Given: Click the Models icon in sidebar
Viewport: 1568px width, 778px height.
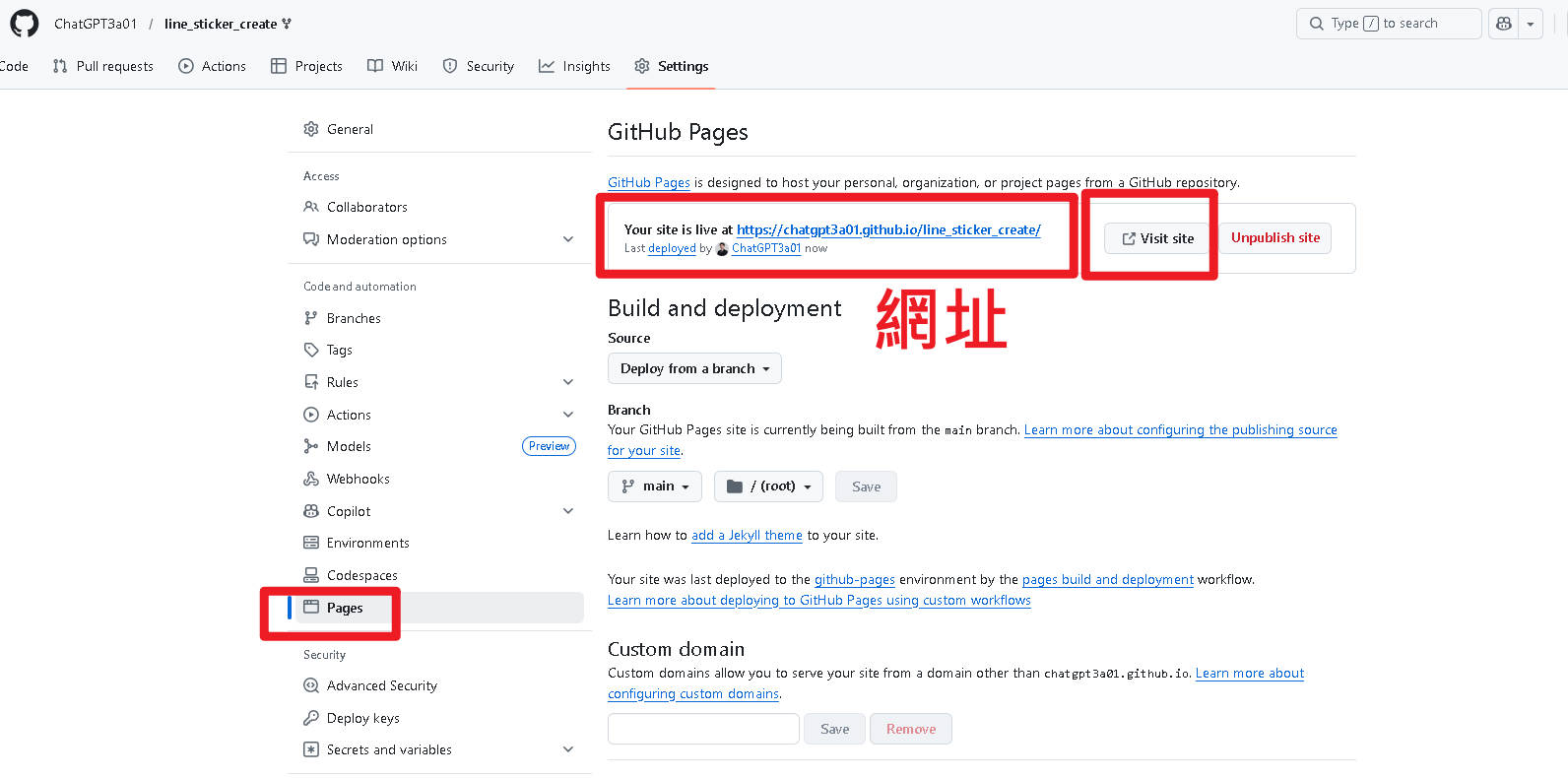Looking at the screenshot, I should point(311,446).
